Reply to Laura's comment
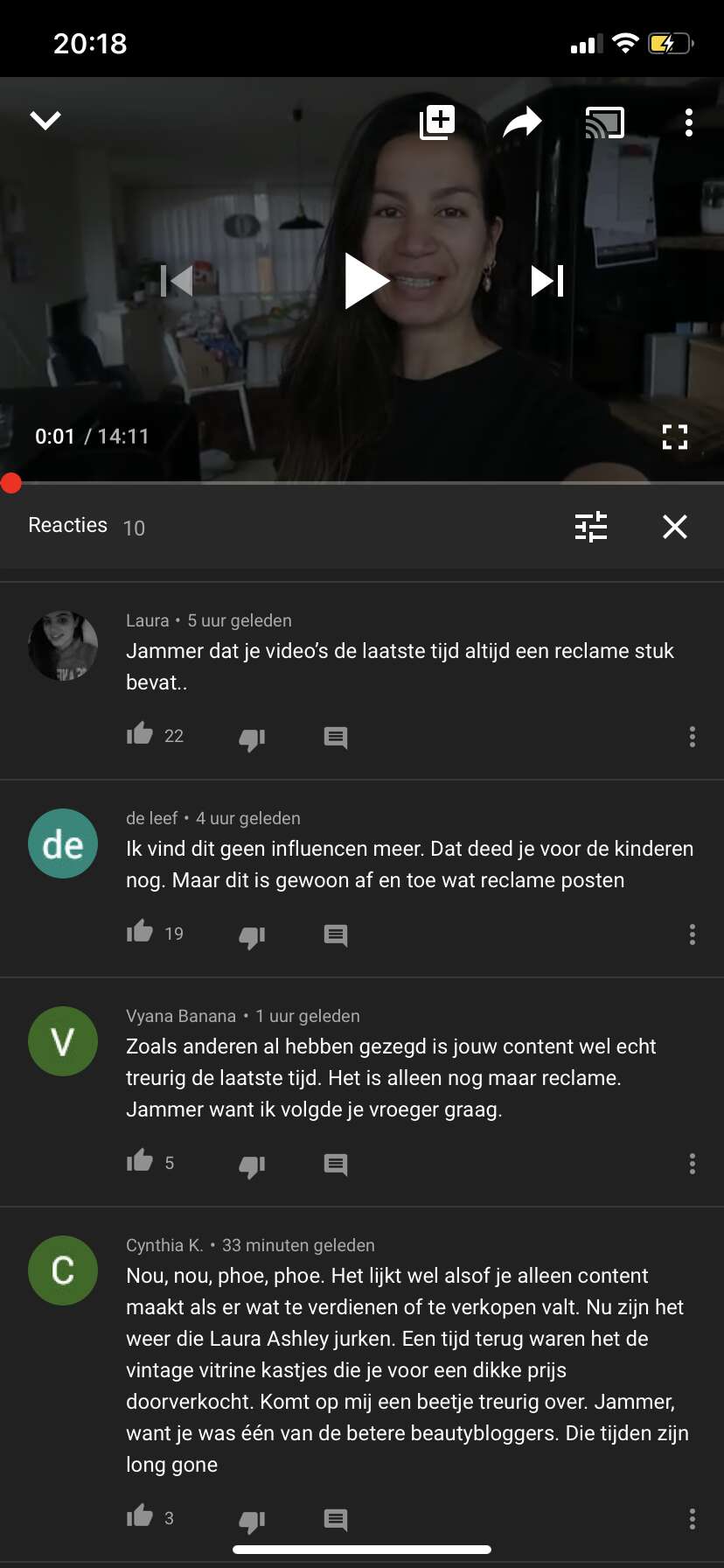Screen dimensions: 724x1568 (x=336, y=738)
